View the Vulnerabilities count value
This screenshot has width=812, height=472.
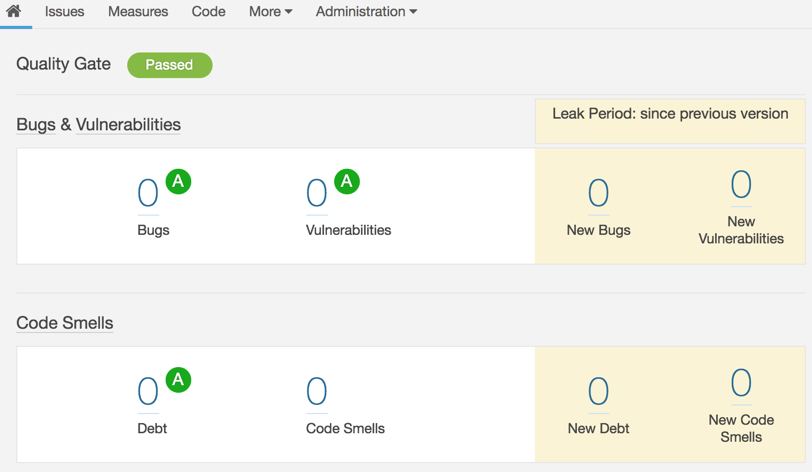tap(316, 193)
